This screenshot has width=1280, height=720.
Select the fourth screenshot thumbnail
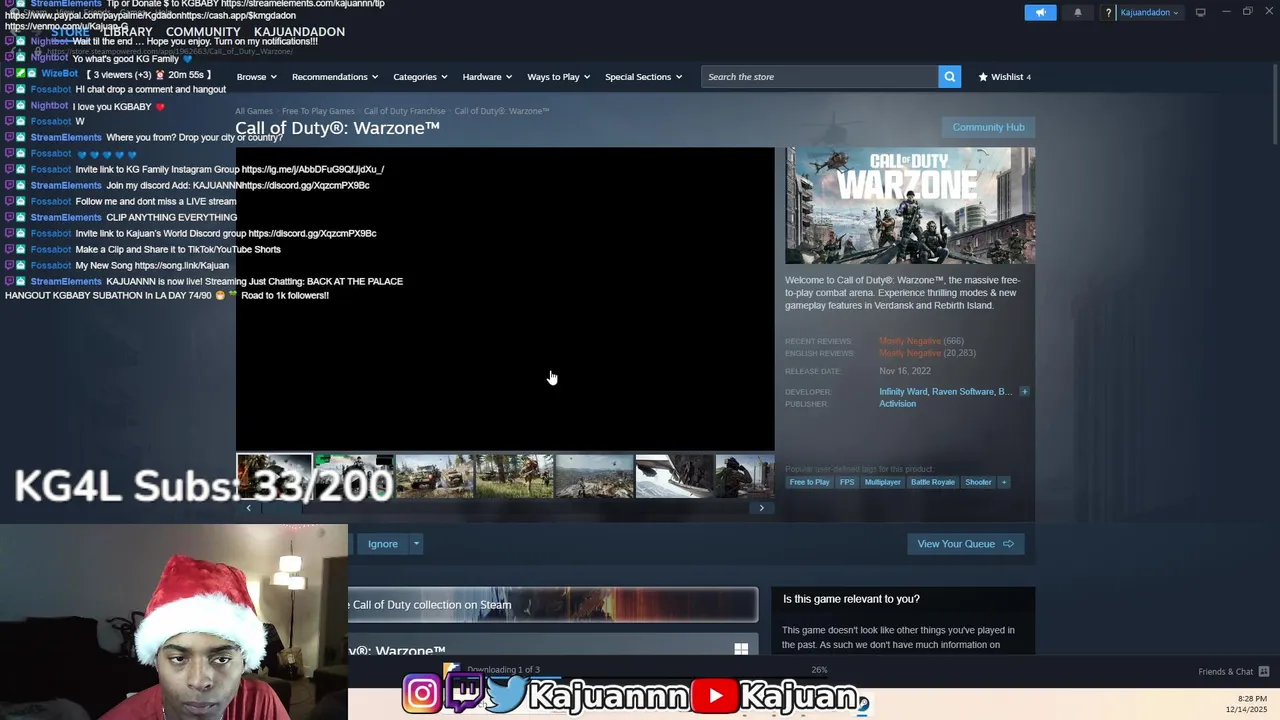tap(514, 476)
